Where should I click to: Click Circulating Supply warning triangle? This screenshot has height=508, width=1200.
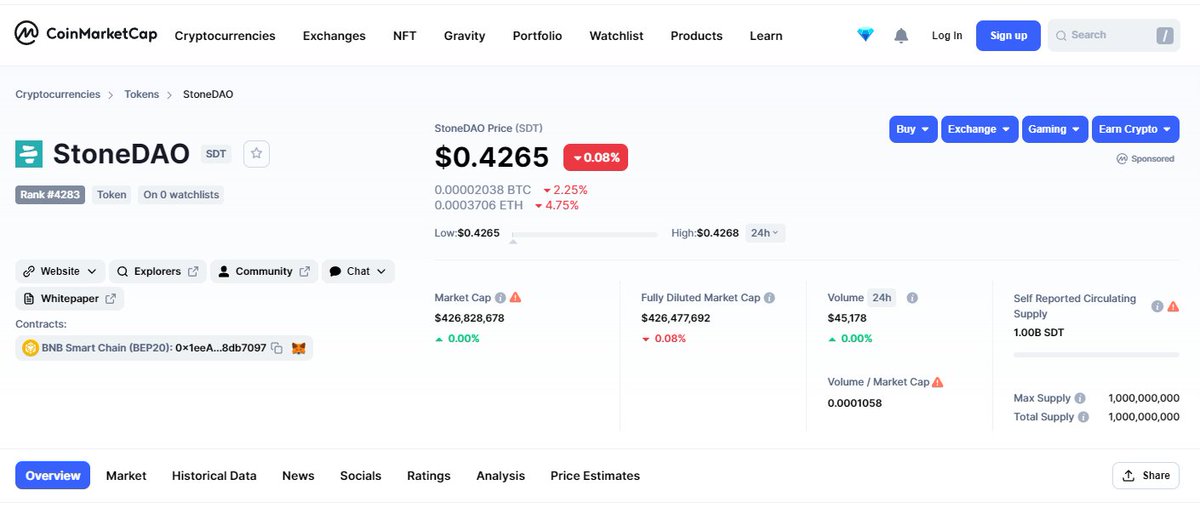[x=1173, y=306]
